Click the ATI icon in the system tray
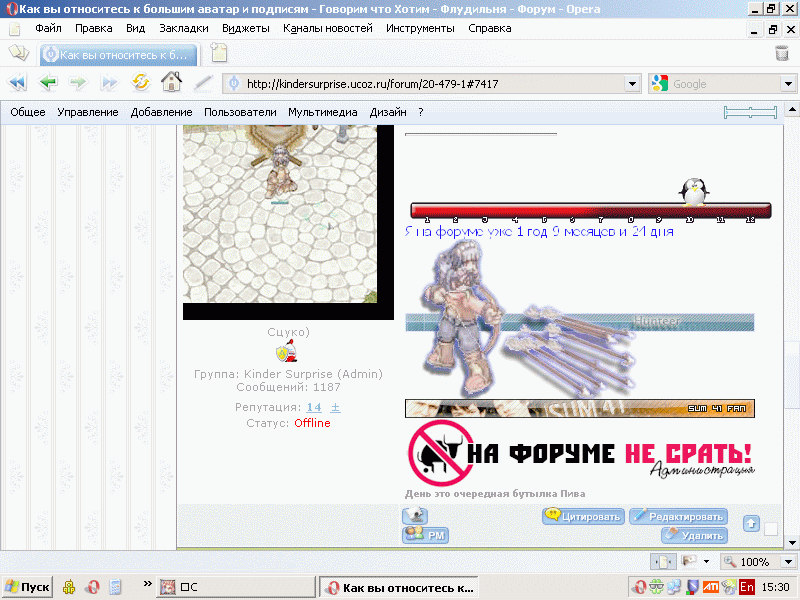 [711, 587]
